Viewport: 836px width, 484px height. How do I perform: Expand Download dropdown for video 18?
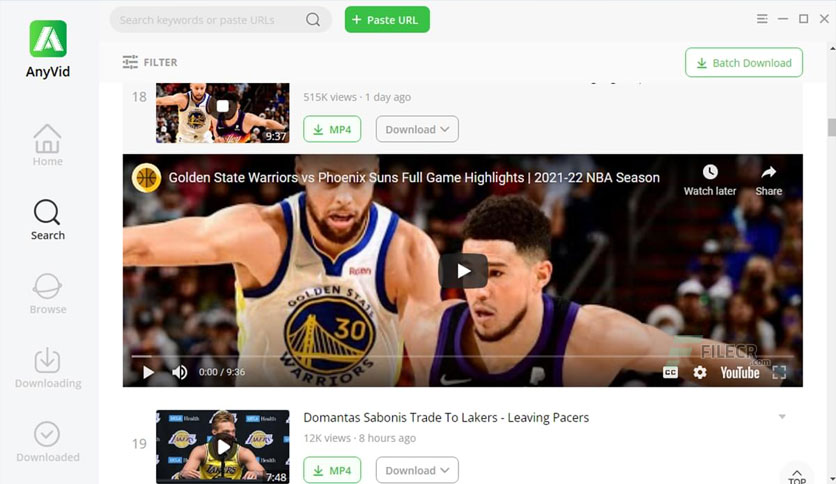click(417, 129)
